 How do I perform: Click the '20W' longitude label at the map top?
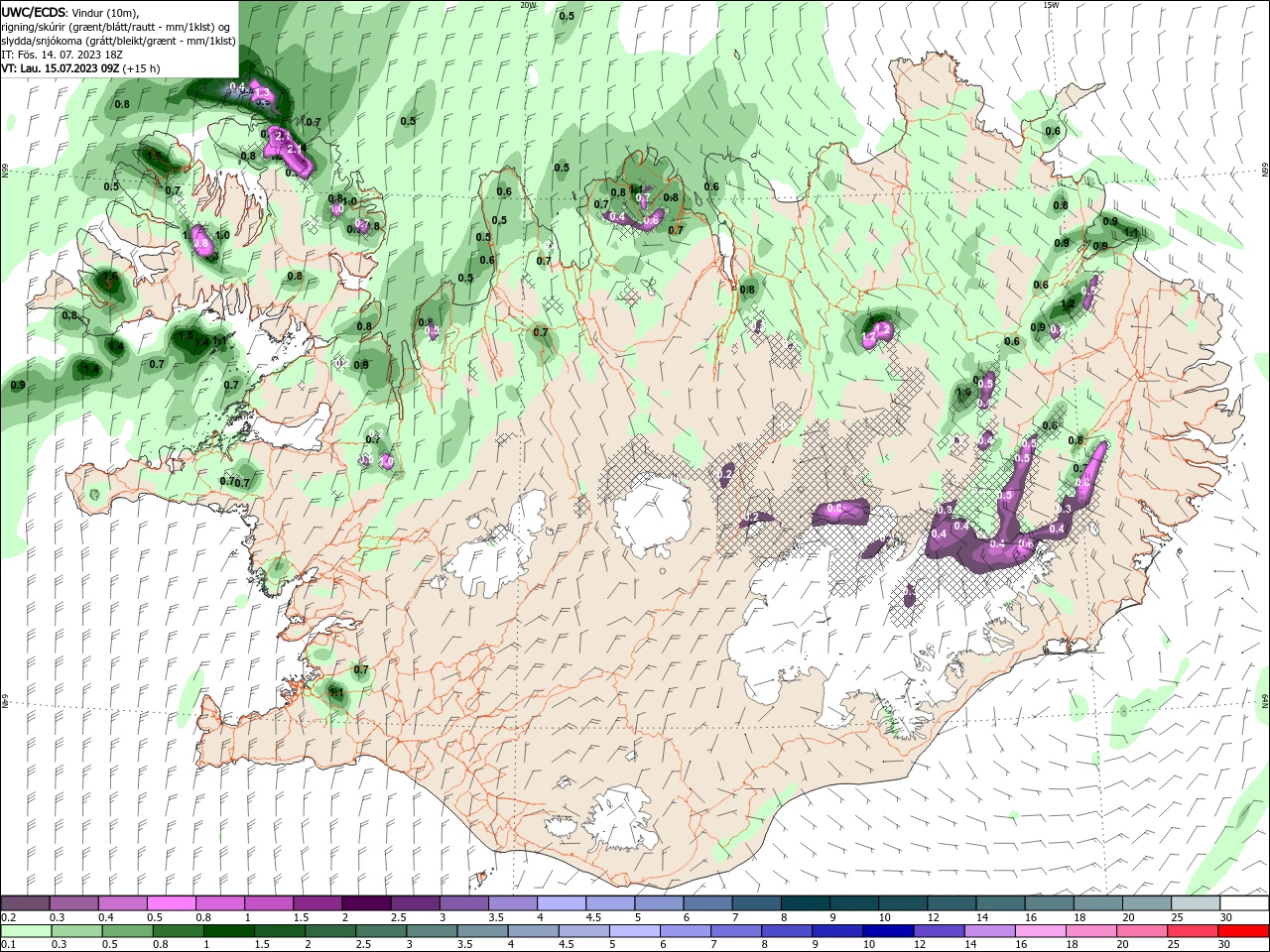coord(528,5)
